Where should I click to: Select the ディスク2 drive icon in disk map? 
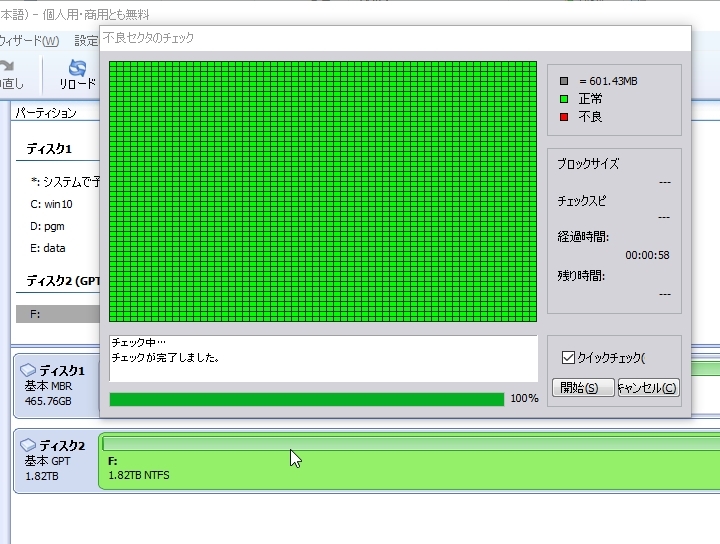pos(28,445)
